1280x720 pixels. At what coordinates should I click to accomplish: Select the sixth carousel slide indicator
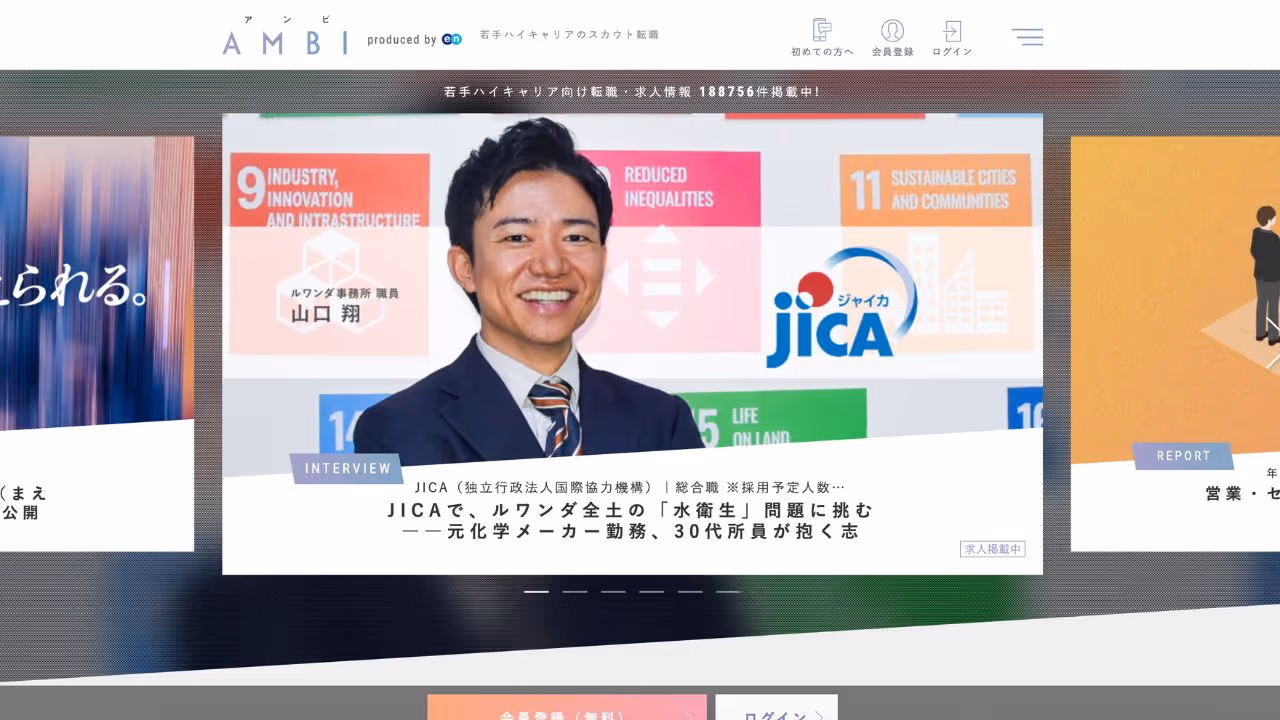coord(729,592)
